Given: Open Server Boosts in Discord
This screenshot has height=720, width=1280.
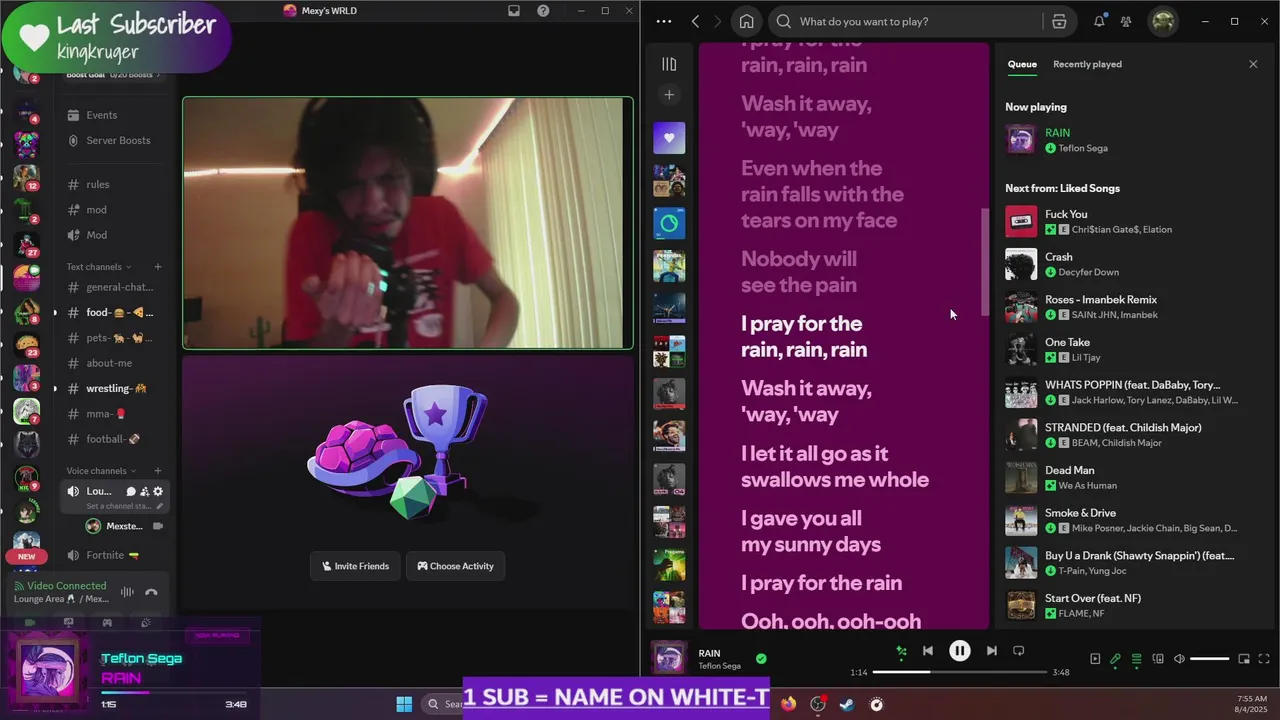Looking at the screenshot, I should point(116,140).
